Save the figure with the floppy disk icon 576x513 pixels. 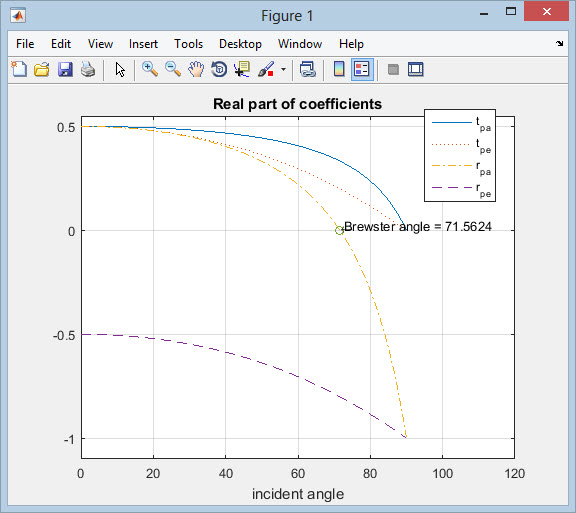tap(65, 69)
